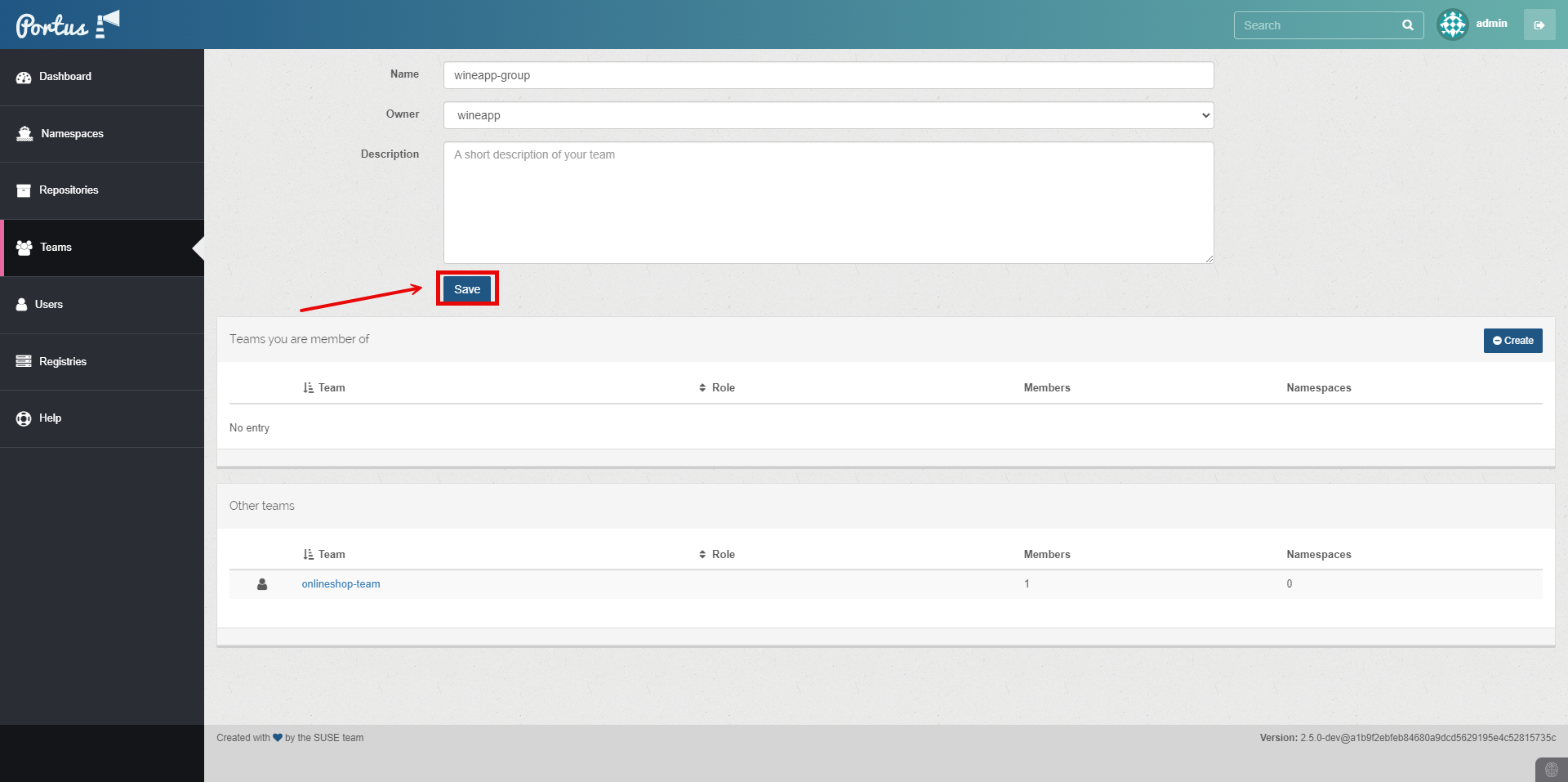Toggle the Create team form button
Image resolution: width=1568 pixels, height=782 pixels.
click(1512, 341)
